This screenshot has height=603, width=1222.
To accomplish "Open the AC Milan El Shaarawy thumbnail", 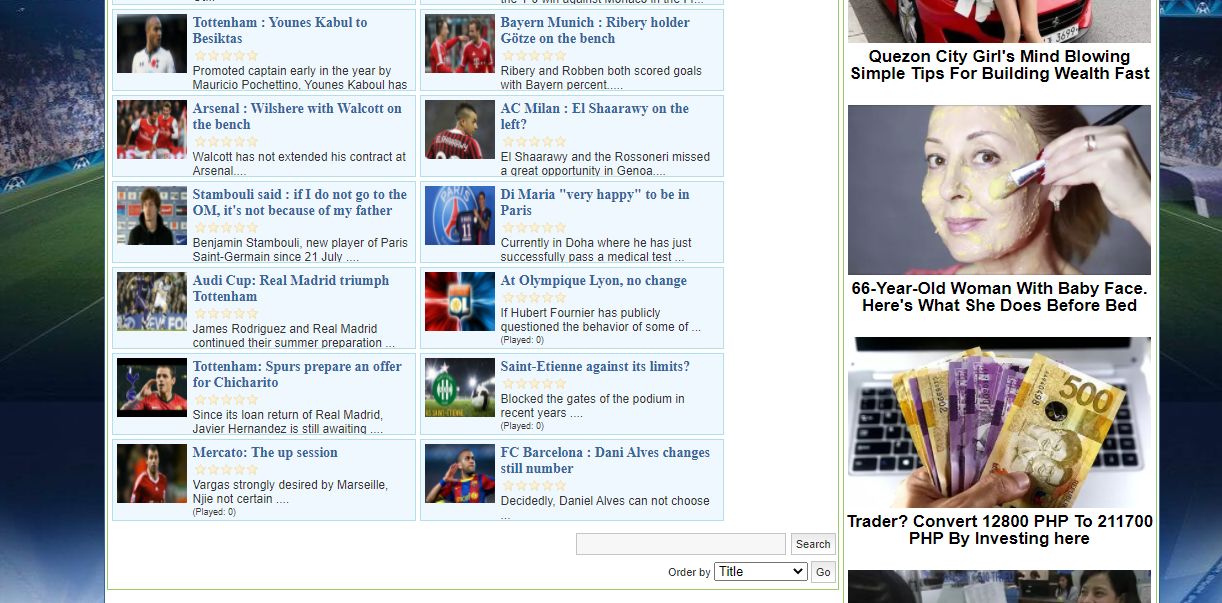I will click(459, 130).
